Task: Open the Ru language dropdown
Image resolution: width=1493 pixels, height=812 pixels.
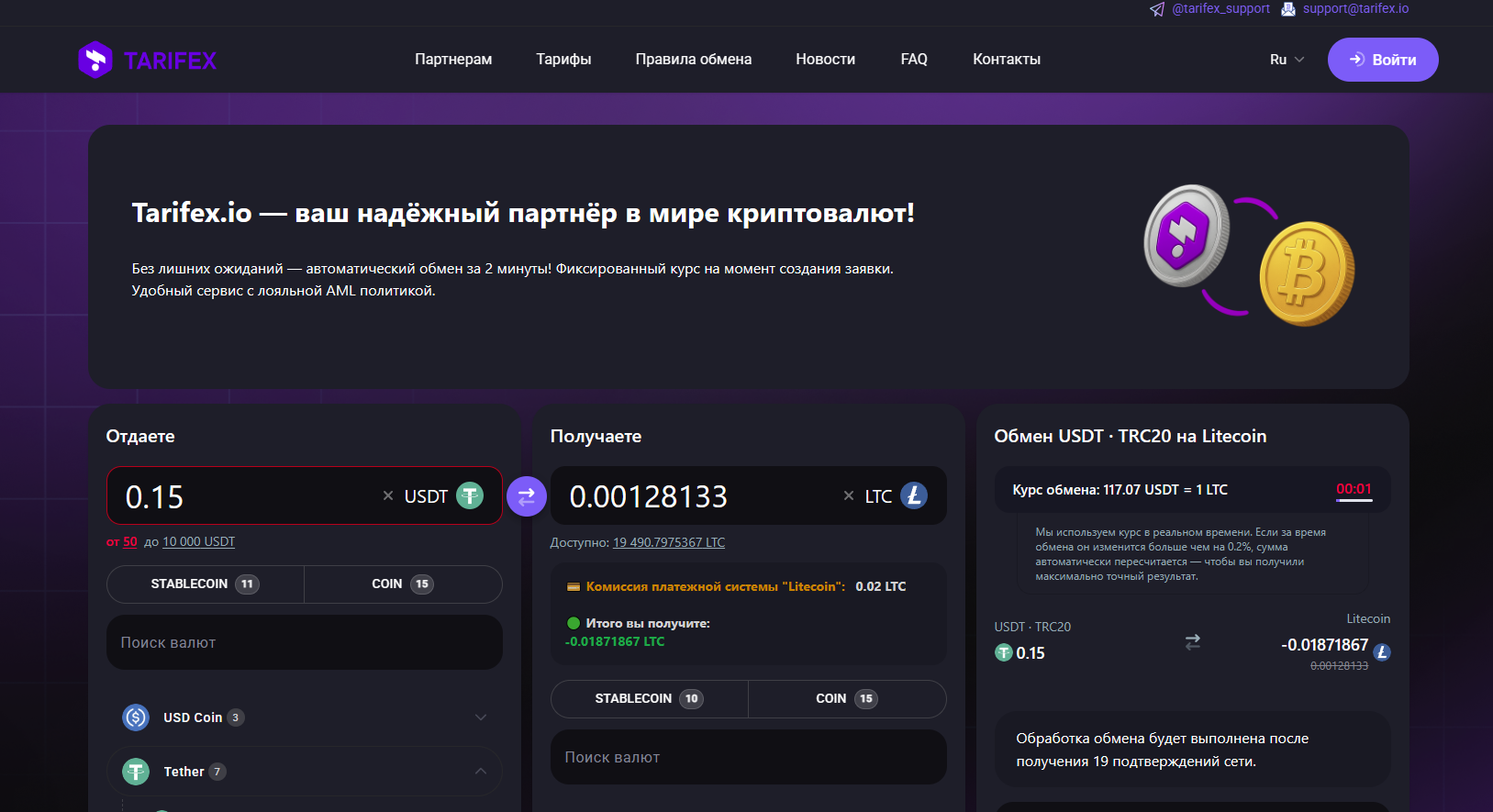Action: click(1287, 60)
